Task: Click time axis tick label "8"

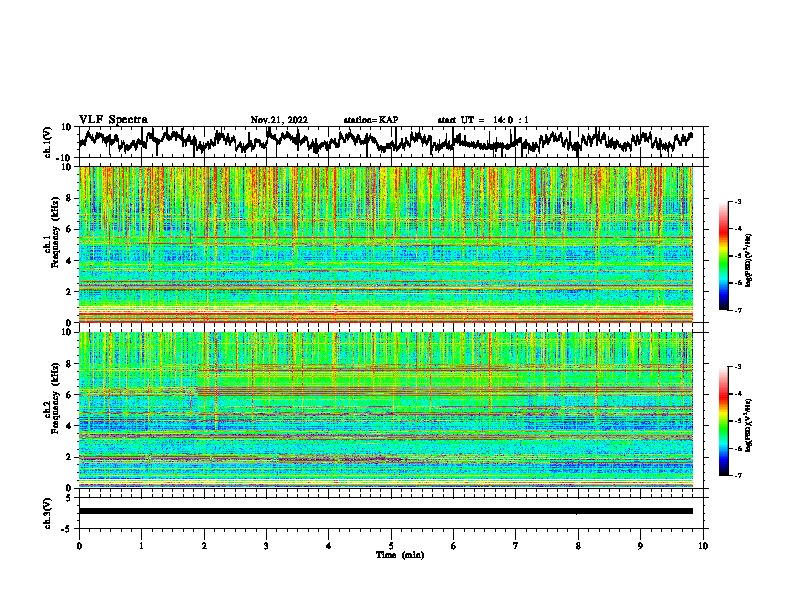Action: [x=578, y=546]
